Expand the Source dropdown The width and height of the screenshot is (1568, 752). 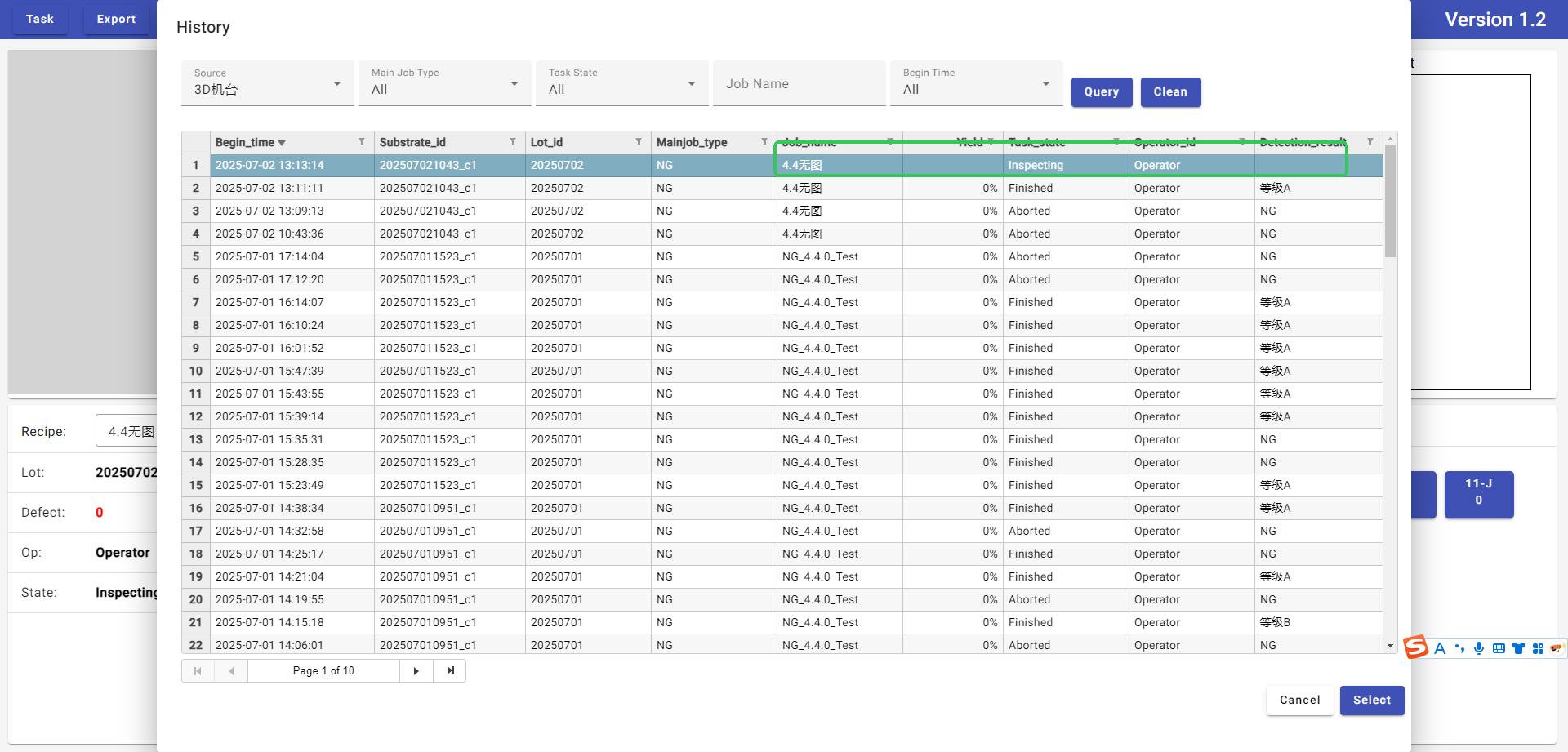[268, 84]
